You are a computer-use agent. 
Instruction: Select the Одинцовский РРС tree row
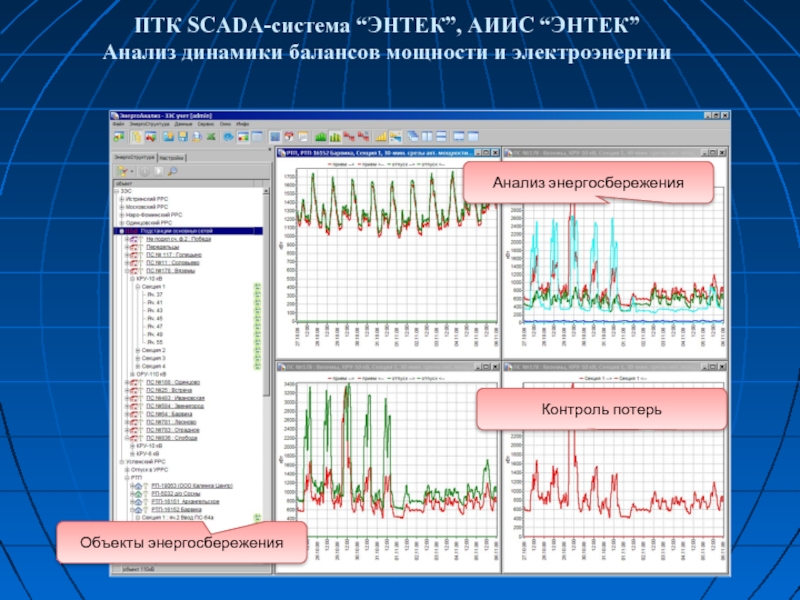[149, 223]
